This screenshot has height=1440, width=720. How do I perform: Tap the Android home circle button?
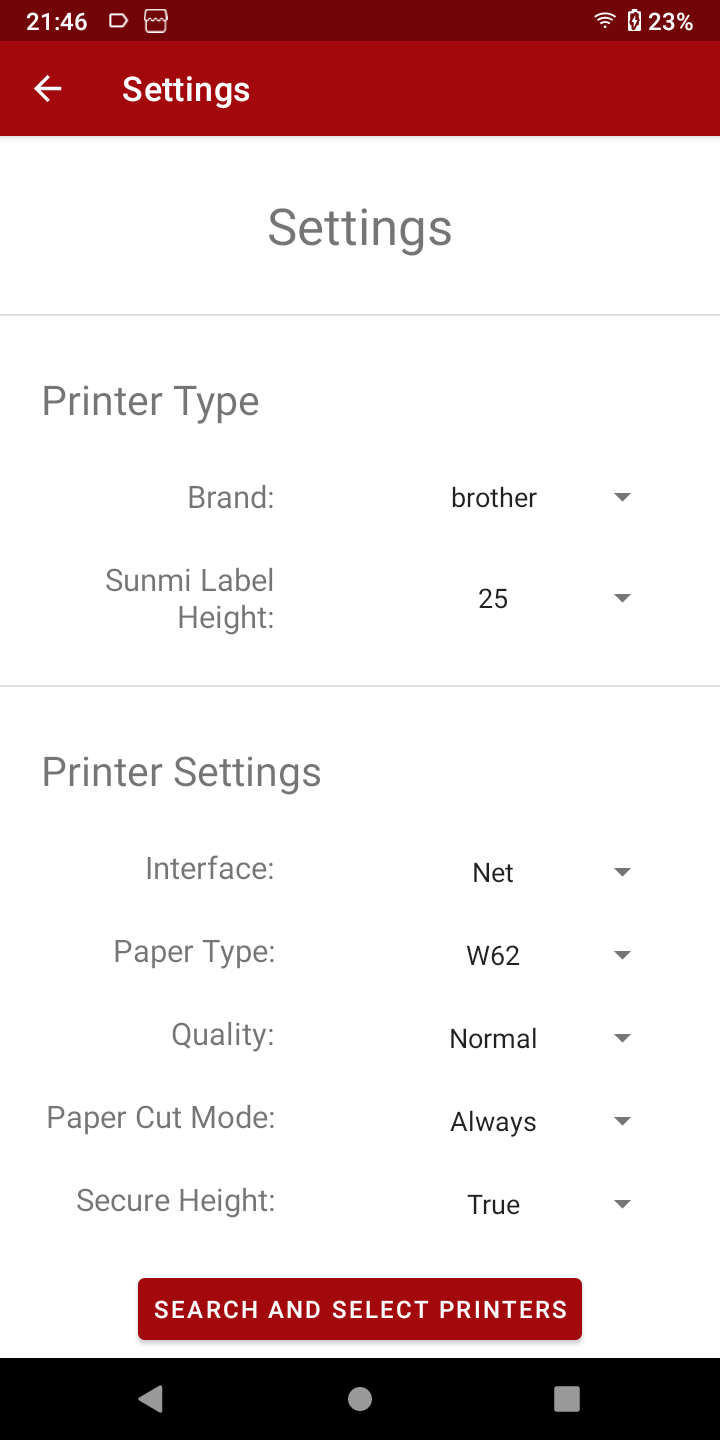[360, 1398]
